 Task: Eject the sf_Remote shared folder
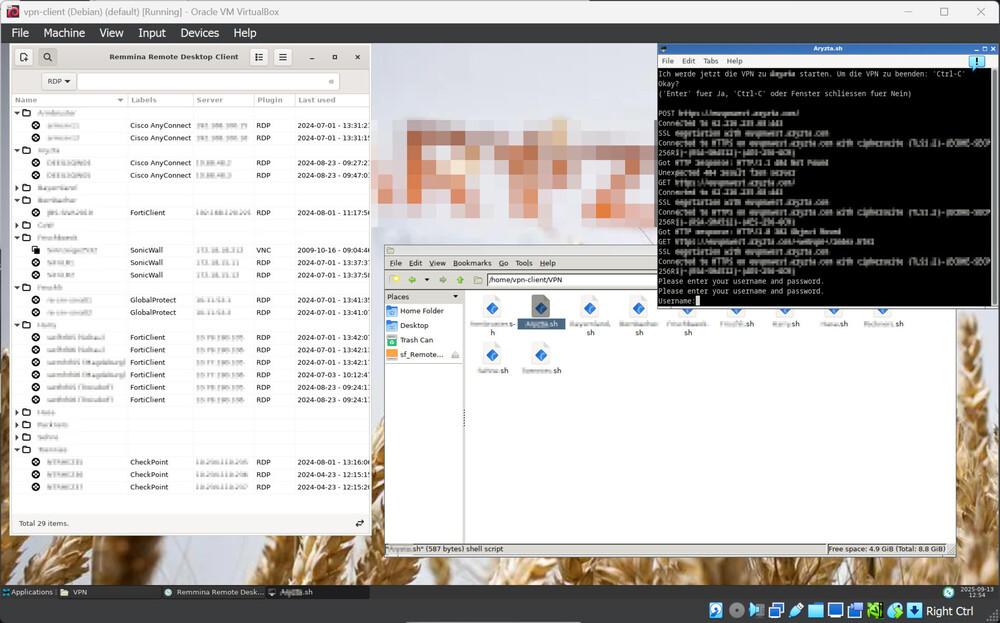455,354
